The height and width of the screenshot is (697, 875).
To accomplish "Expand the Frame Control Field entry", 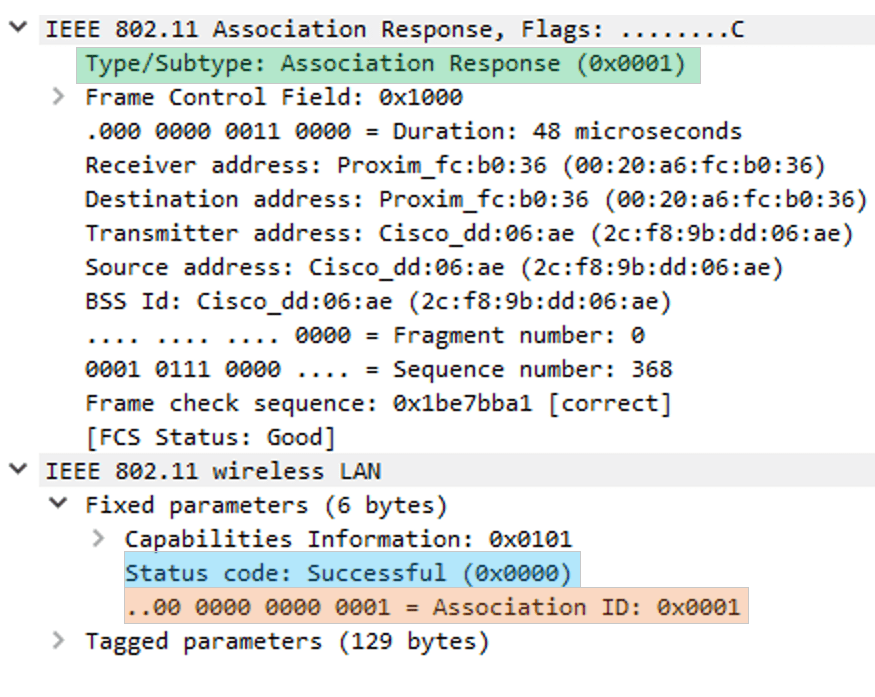I will [x=59, y=97].
